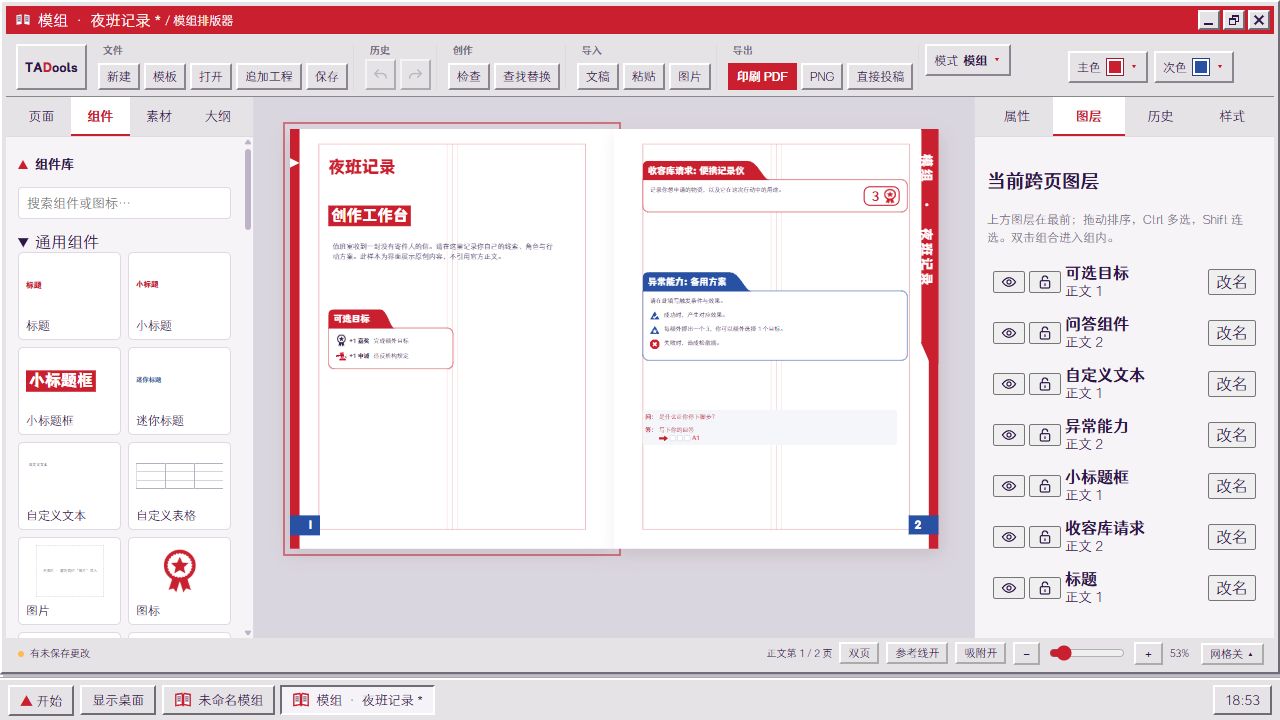Screen dimensions: 1280x720
Task: Lock the 小标题框 layer
Action: click(x=1045, y=486)
